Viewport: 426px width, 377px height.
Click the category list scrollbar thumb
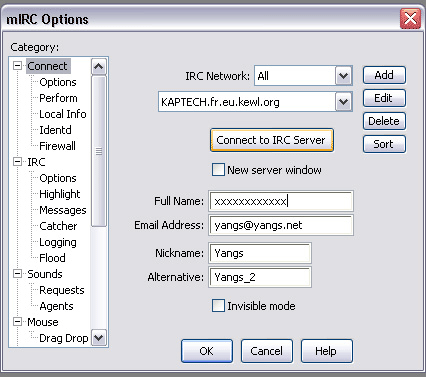coord(99,151)
